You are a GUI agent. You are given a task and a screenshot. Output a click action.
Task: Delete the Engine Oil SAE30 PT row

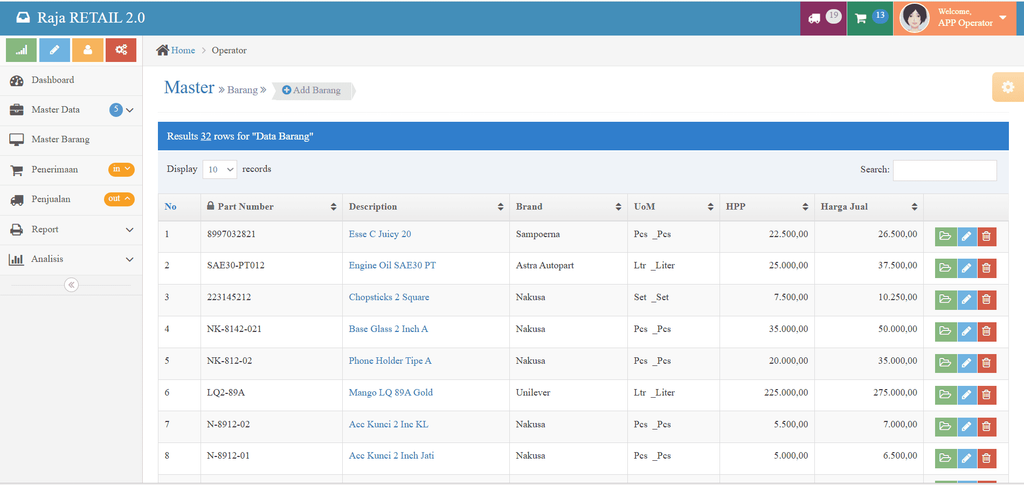(x=987, y=268)
